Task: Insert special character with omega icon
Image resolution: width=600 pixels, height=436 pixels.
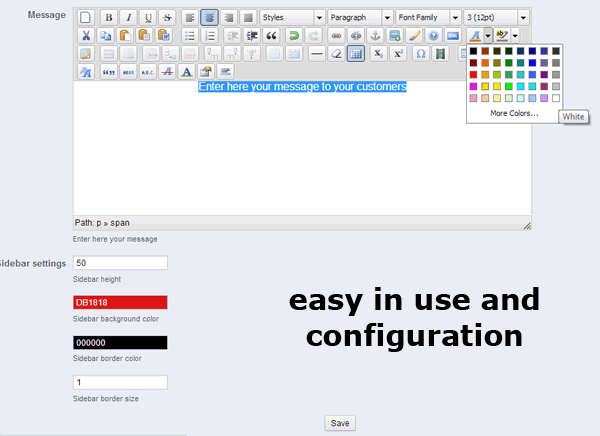Action: [420, 54]
